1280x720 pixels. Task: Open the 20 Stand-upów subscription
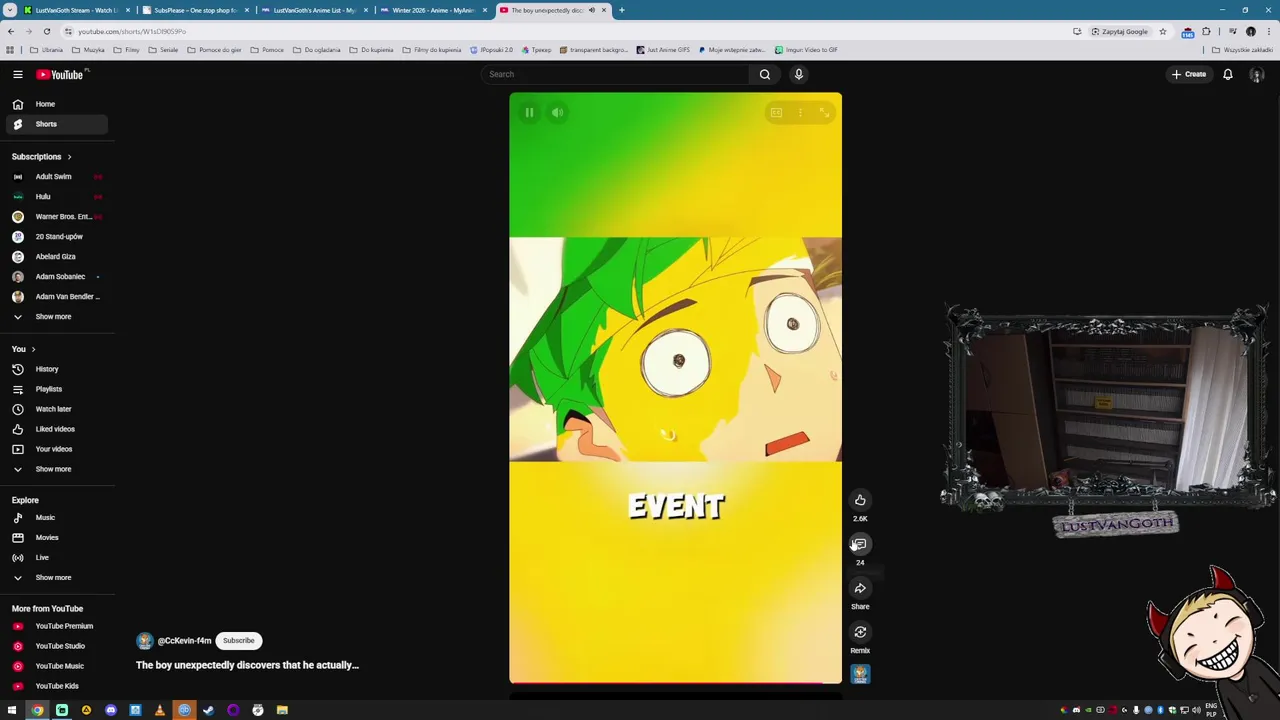click(55, 237)
